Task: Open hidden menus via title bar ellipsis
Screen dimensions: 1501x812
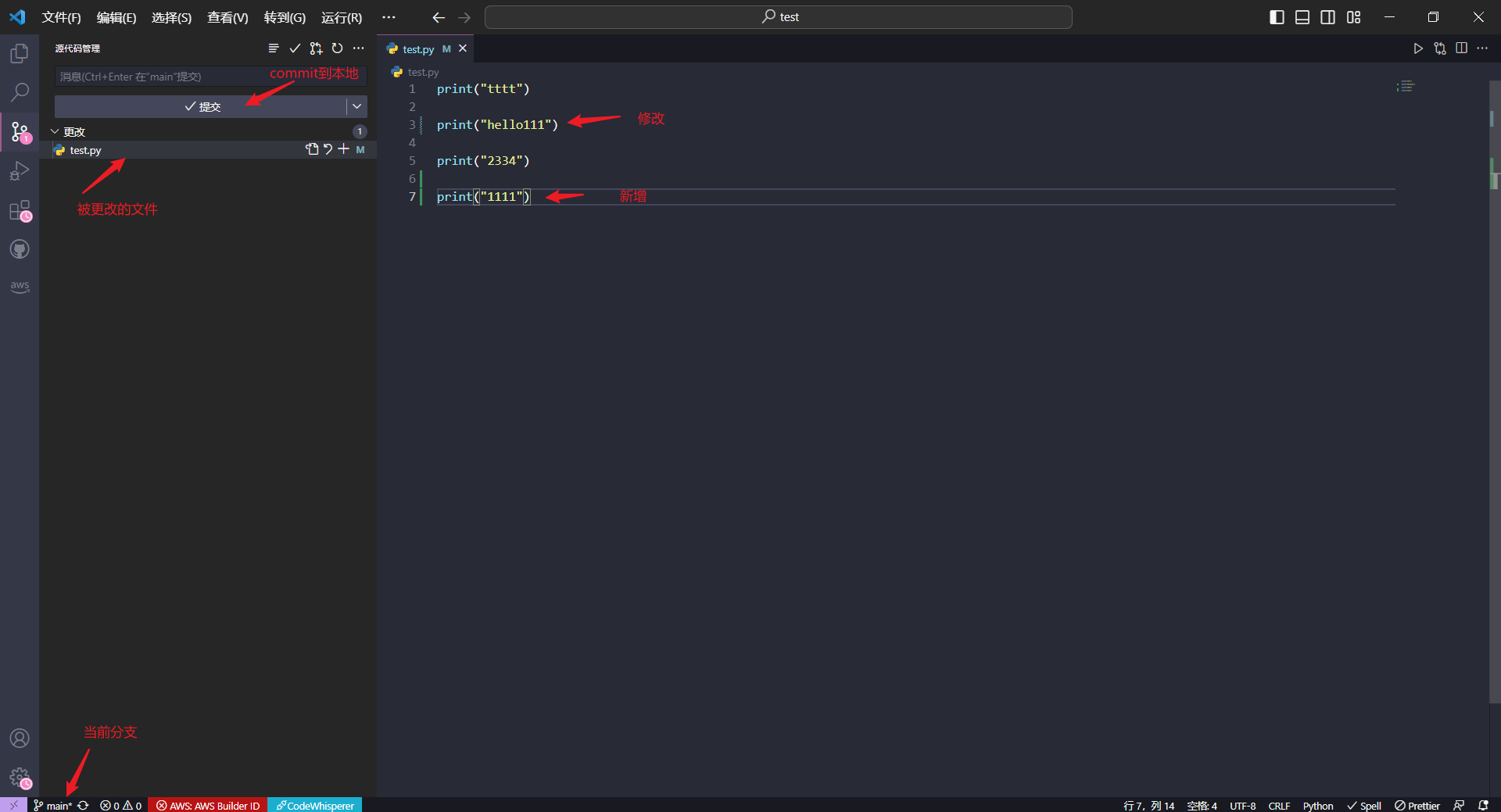Action: click(389, 17)
